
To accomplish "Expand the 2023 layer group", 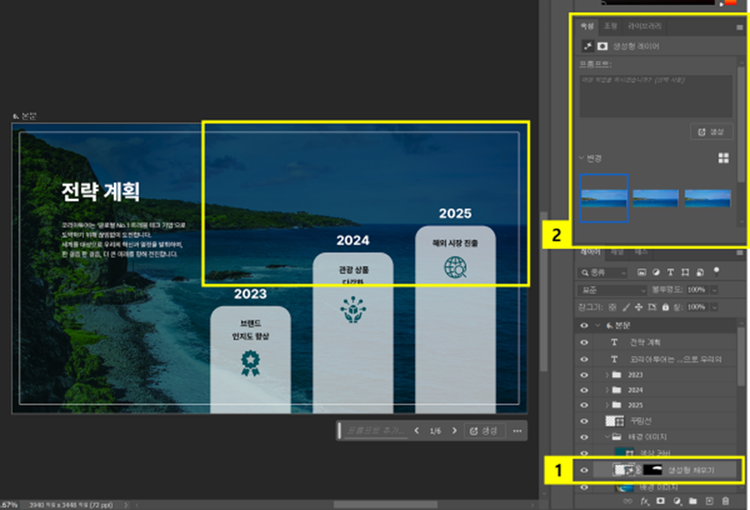I will click(x=607, y=375).
